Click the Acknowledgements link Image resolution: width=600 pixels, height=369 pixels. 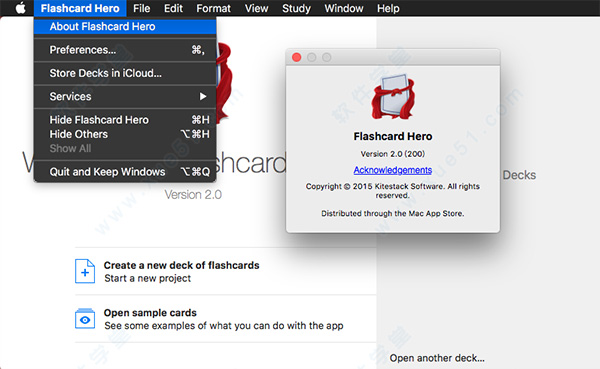[x=393, y=170]
